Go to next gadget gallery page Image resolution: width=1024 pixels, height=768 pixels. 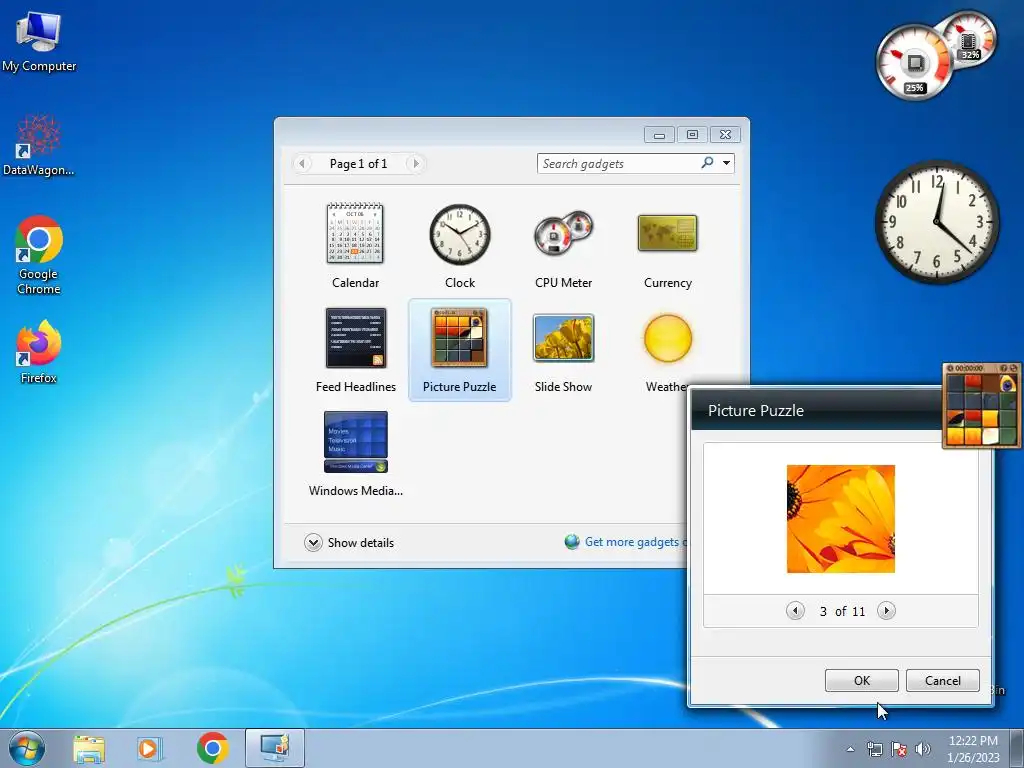tap(415, 163)
